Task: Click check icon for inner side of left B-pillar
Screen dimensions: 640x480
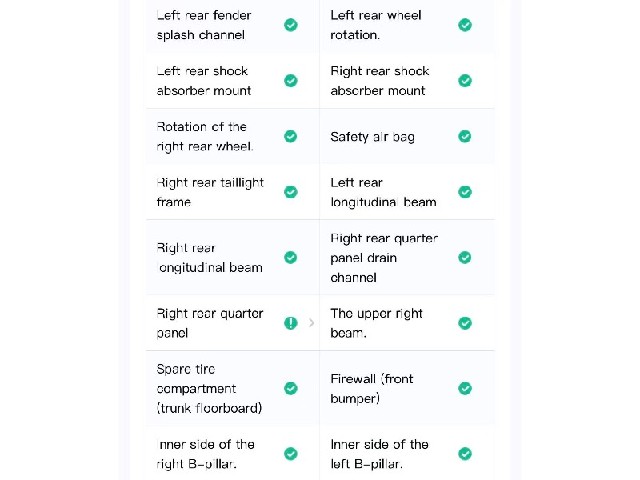Action: coord(464,453)
